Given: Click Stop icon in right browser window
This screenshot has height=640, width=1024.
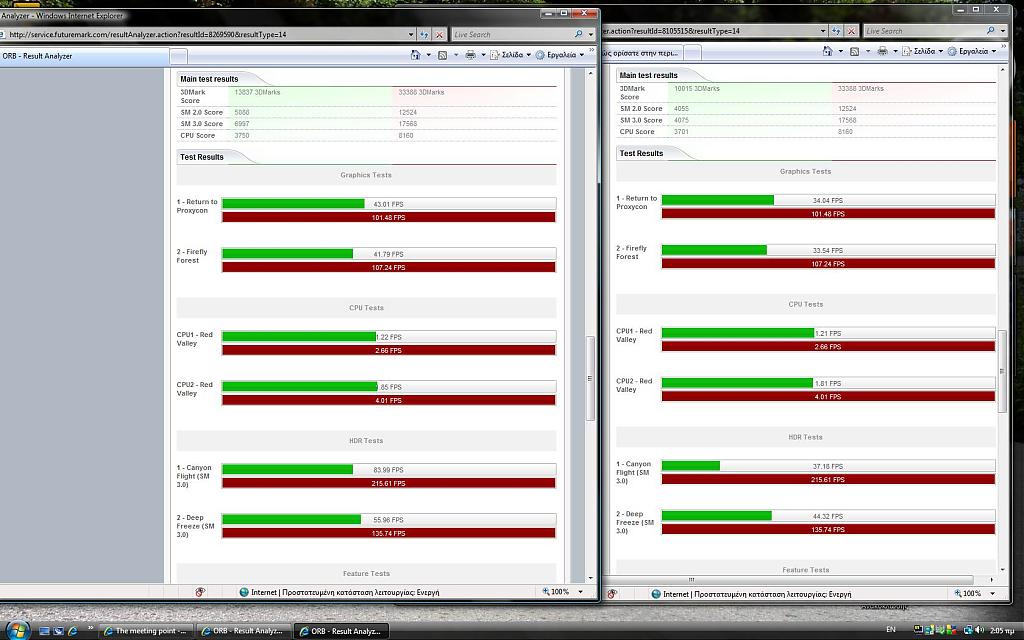Looking at the screenshot, I should tap(851, 31).
